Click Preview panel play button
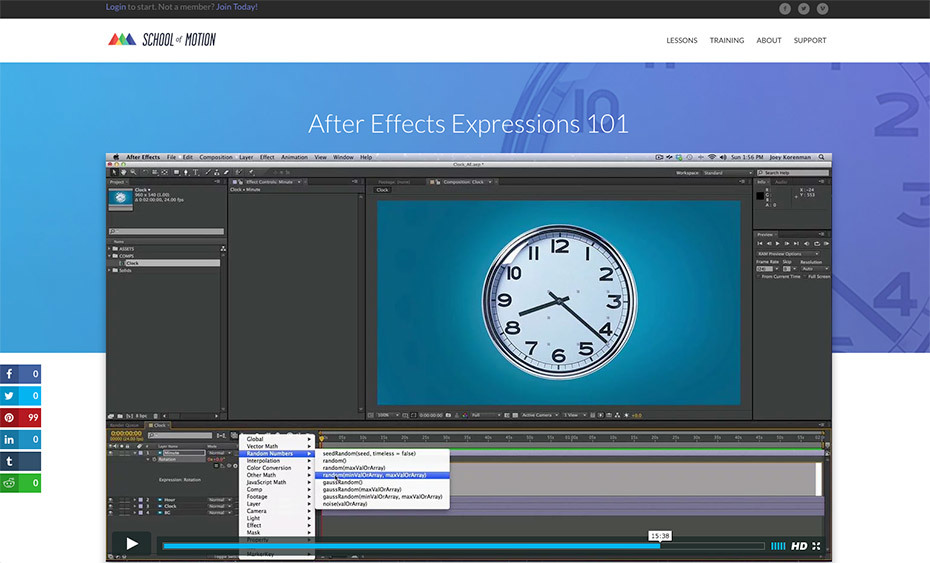Image resolution: width=930 pixels, height=563 pixels. click(778, 243)
